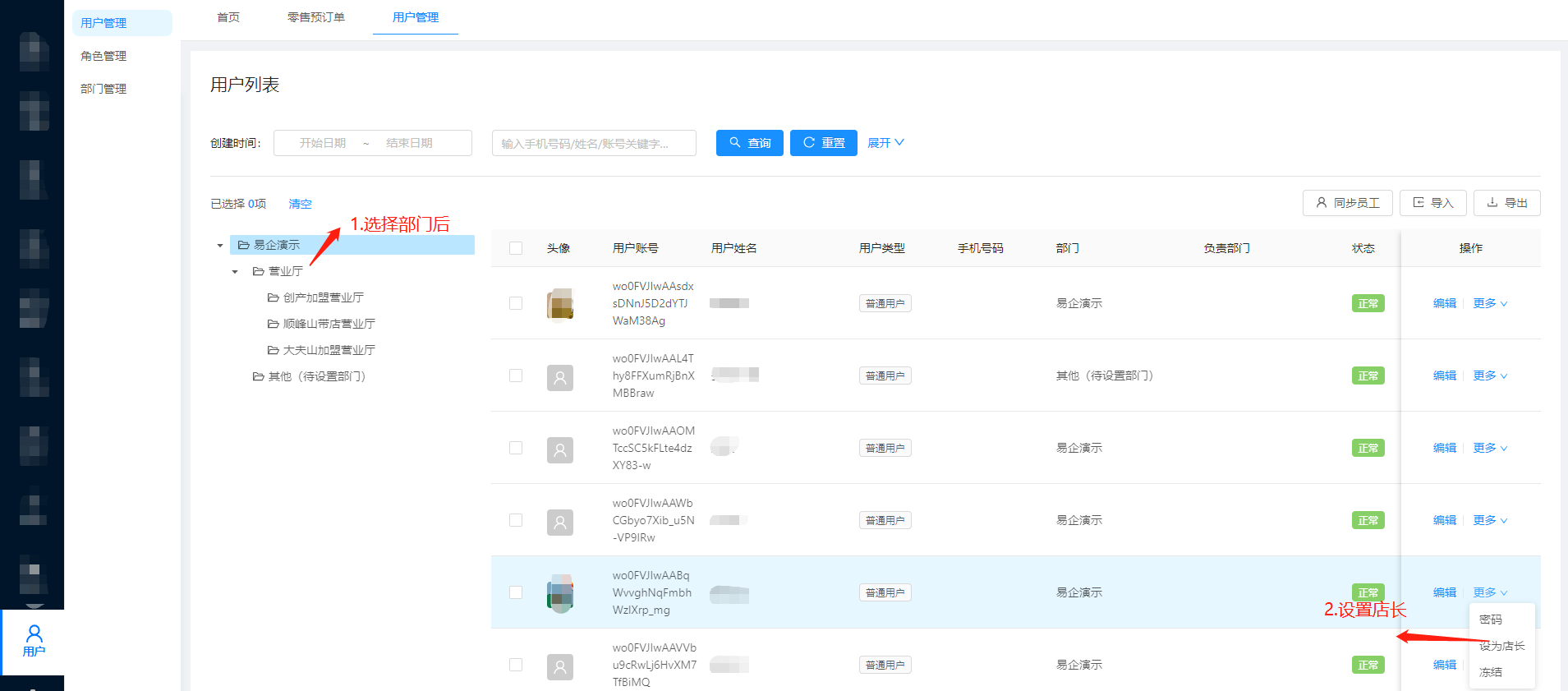The image size is (1568, 691).
Task: Click 编辑 for user wo0FVJIwAAVVb
Action: (1445, 665)
